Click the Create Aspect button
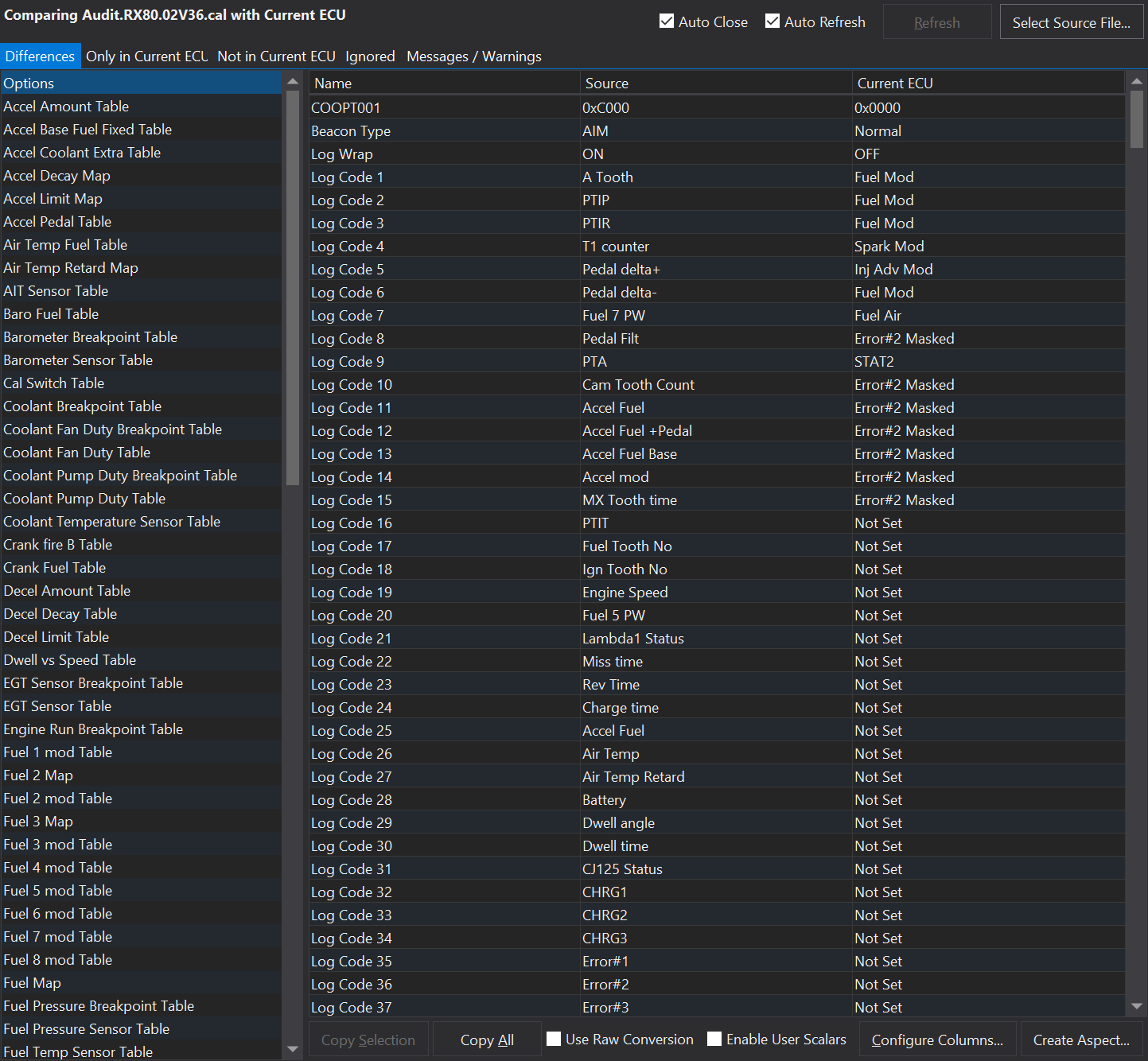The image size is (1148, 1061). pos(1080,1040)
